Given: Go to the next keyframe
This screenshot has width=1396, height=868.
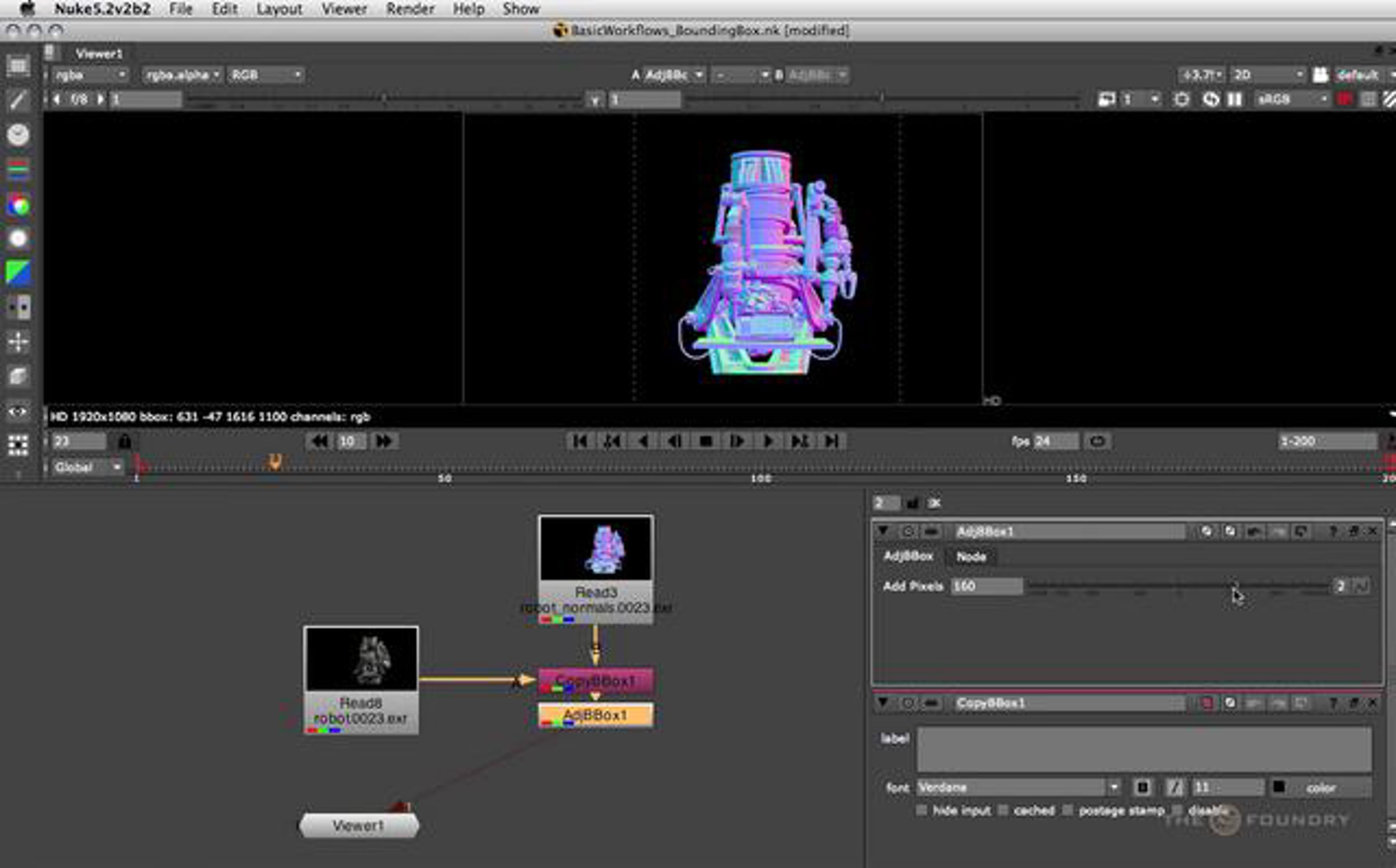Looking at the screenshot, I should [800, 441].
